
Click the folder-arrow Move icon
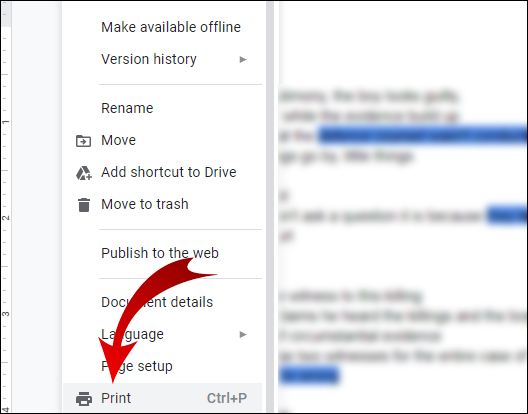(x=83, y=141)
